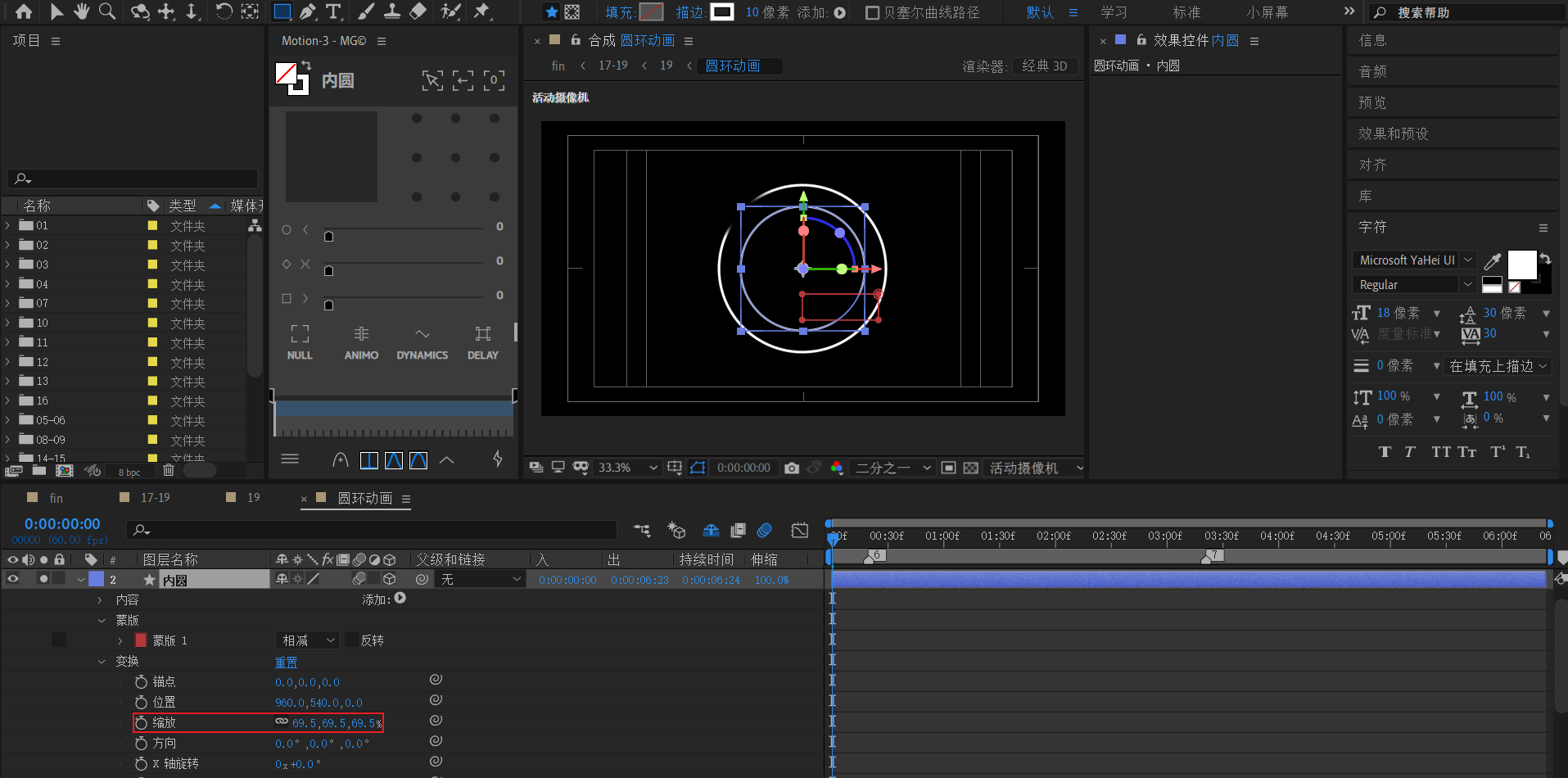
Task: Open the 效果和预设 panel tab
Action: pos(1394,133)
